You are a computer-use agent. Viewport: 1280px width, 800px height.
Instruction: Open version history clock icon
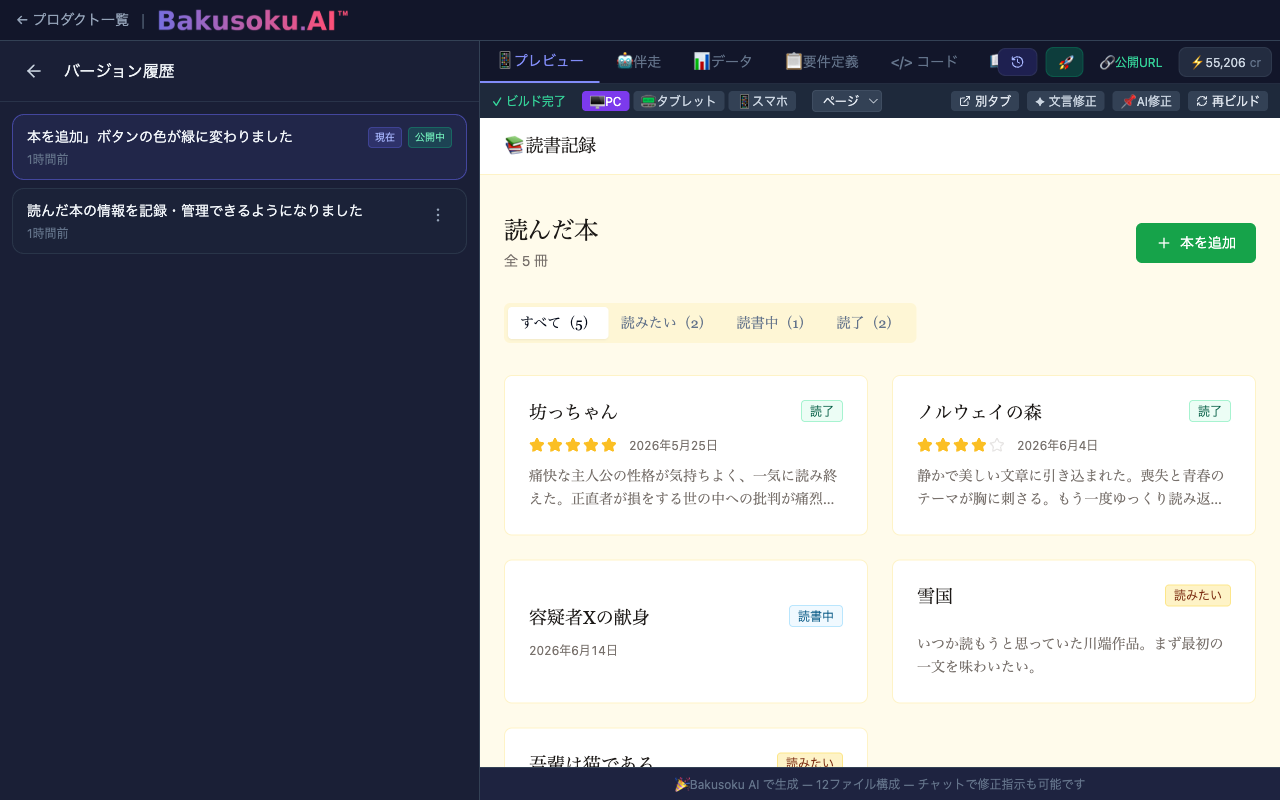click(x=1017, y=62)
